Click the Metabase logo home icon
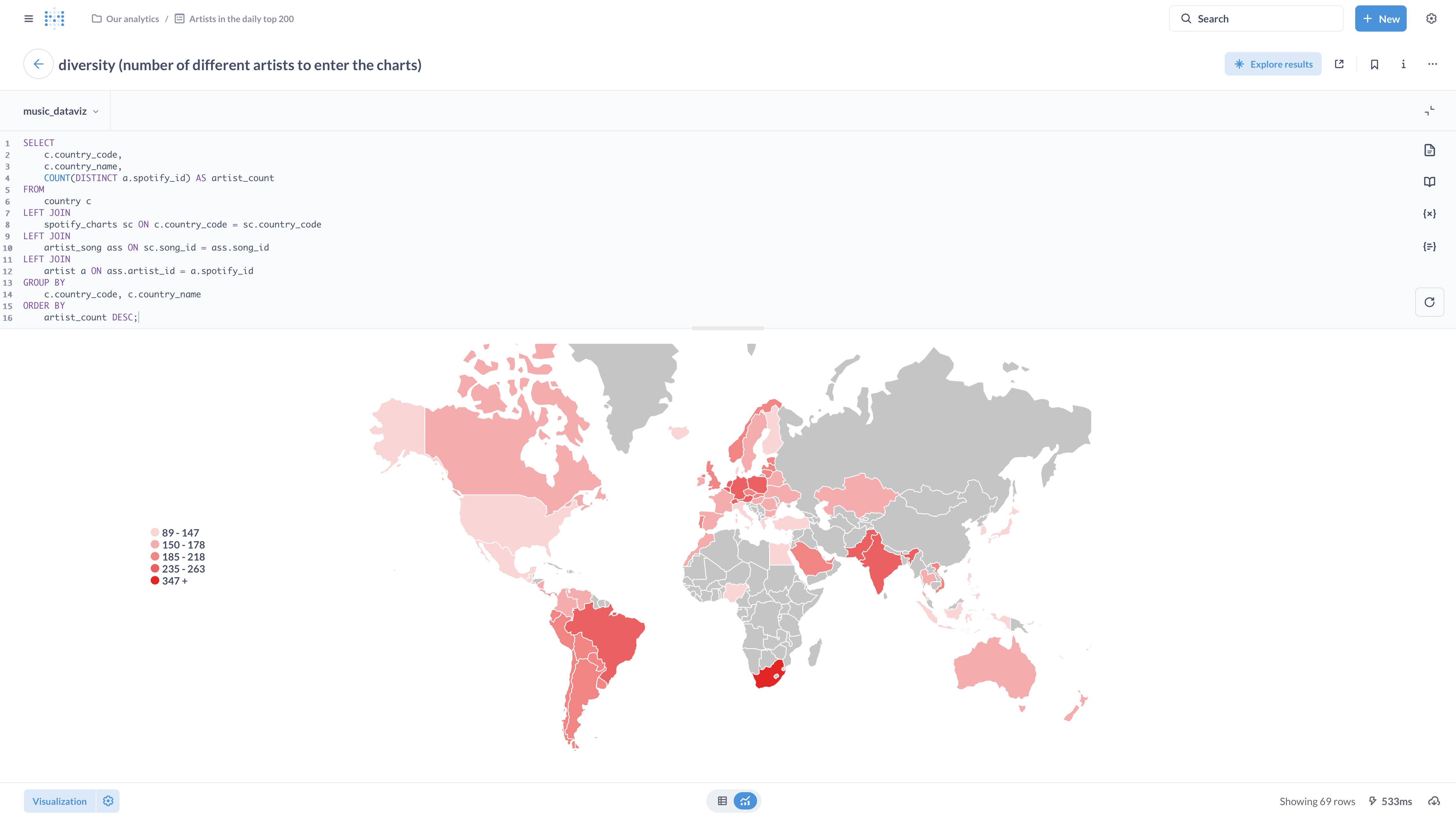This screenshot has width=1456, height=819. click(x=54, y=19)
